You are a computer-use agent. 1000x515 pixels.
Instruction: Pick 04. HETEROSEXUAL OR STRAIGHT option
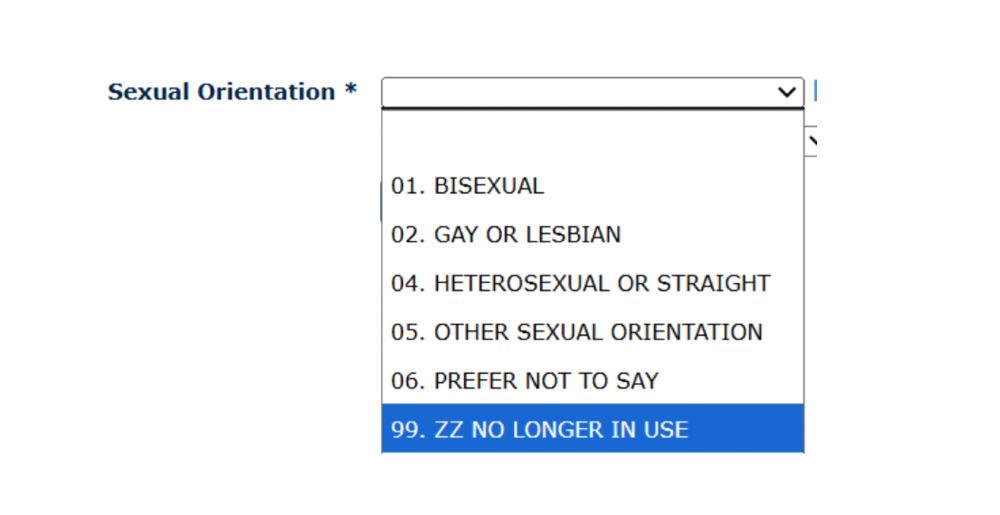pos(580,283)
